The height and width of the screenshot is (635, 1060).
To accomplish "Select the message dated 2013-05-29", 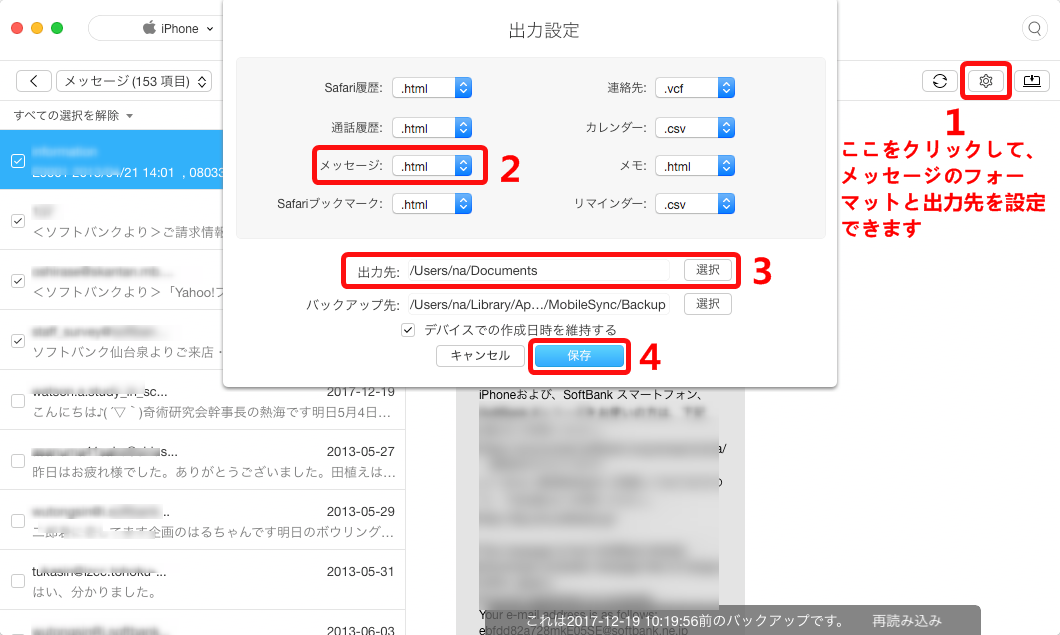I will [x=203, y=521].
